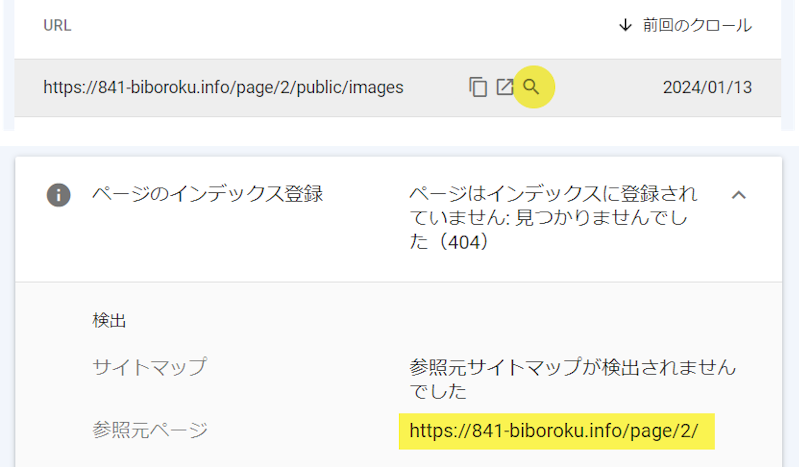Click the referring page URL https://841-biboroku.info/page/2/

point(554,431)
